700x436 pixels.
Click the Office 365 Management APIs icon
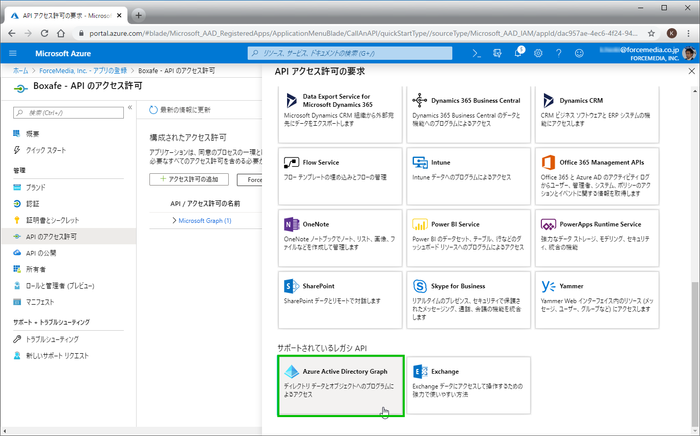click(x=548, y=162)
